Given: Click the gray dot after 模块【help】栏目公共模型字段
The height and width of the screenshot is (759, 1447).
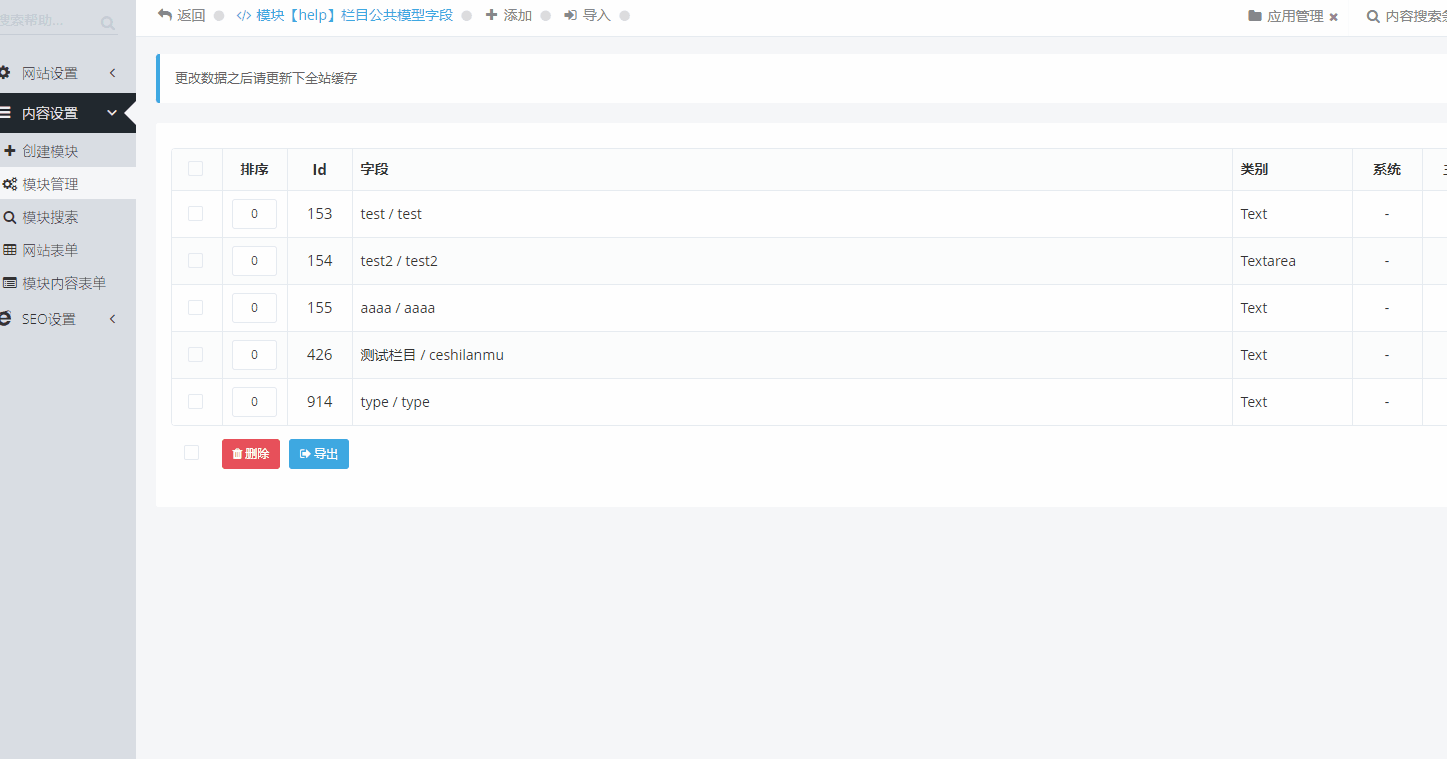Looking at the screenshot, I should coord(466,16).
